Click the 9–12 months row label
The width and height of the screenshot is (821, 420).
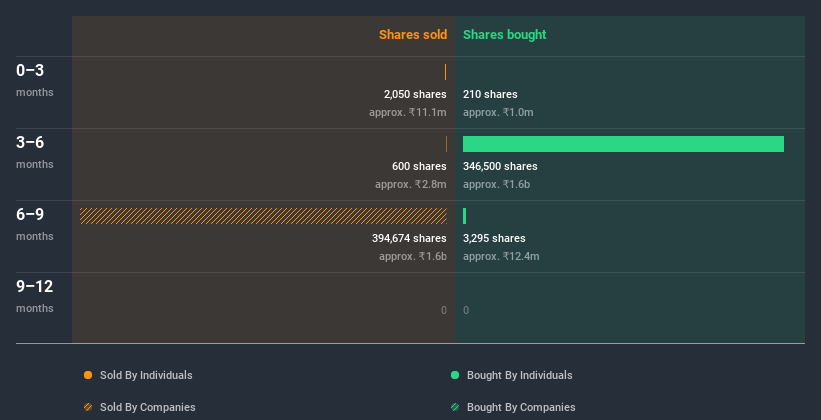pos(35,296)
